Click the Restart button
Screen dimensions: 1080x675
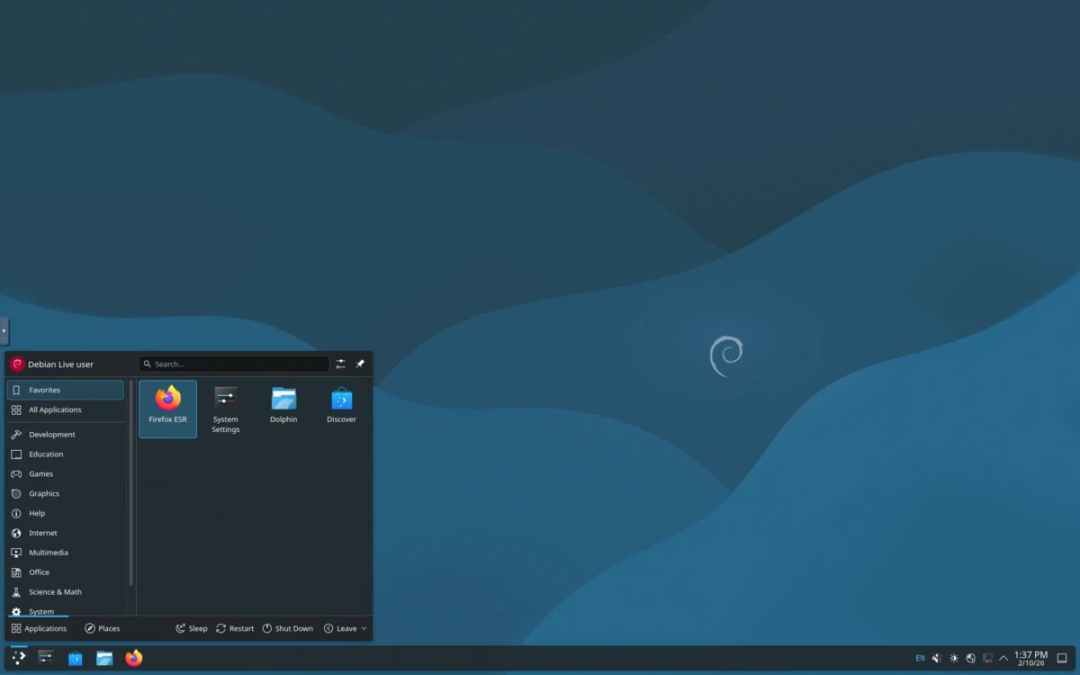point(235,628)
